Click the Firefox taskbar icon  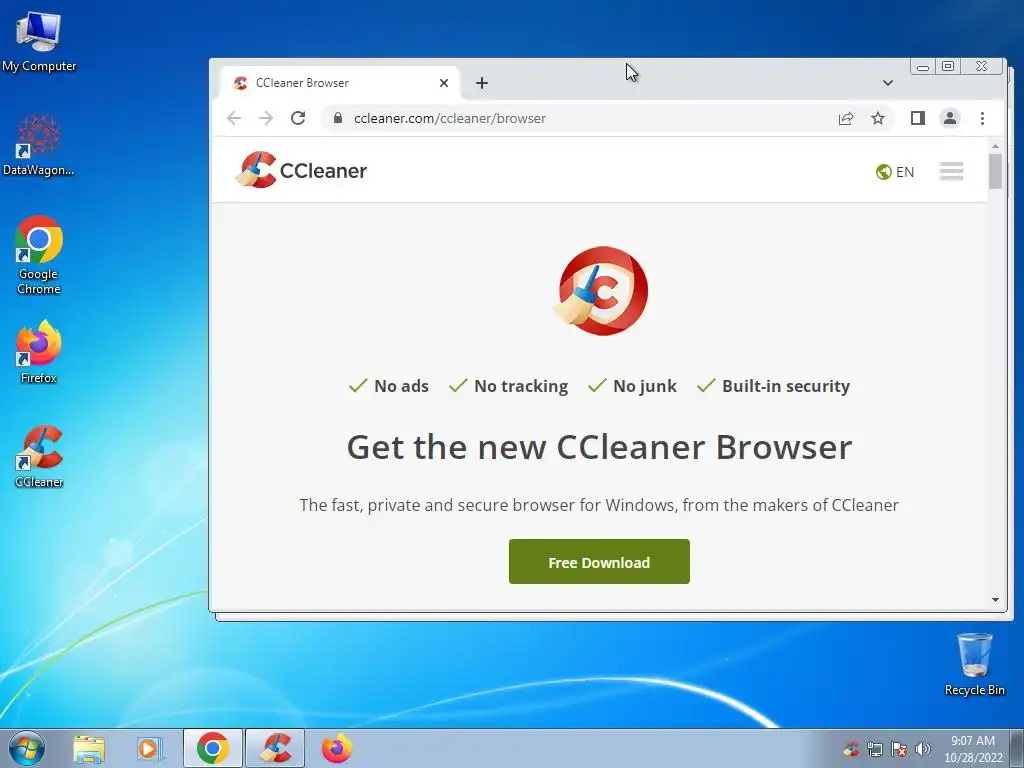pyautogui.click(x=336, y=748)
